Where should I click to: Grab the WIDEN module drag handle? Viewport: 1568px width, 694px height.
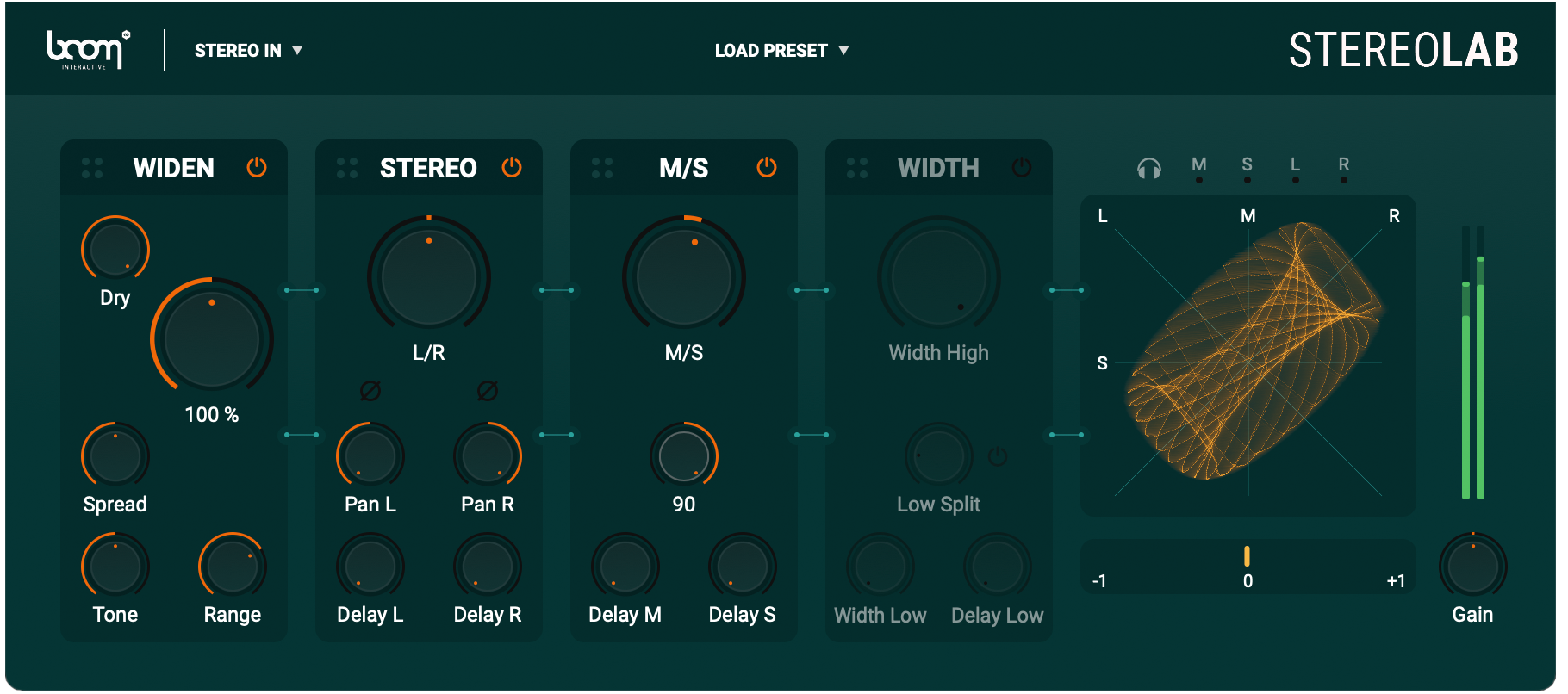click(x=92, y=168)
